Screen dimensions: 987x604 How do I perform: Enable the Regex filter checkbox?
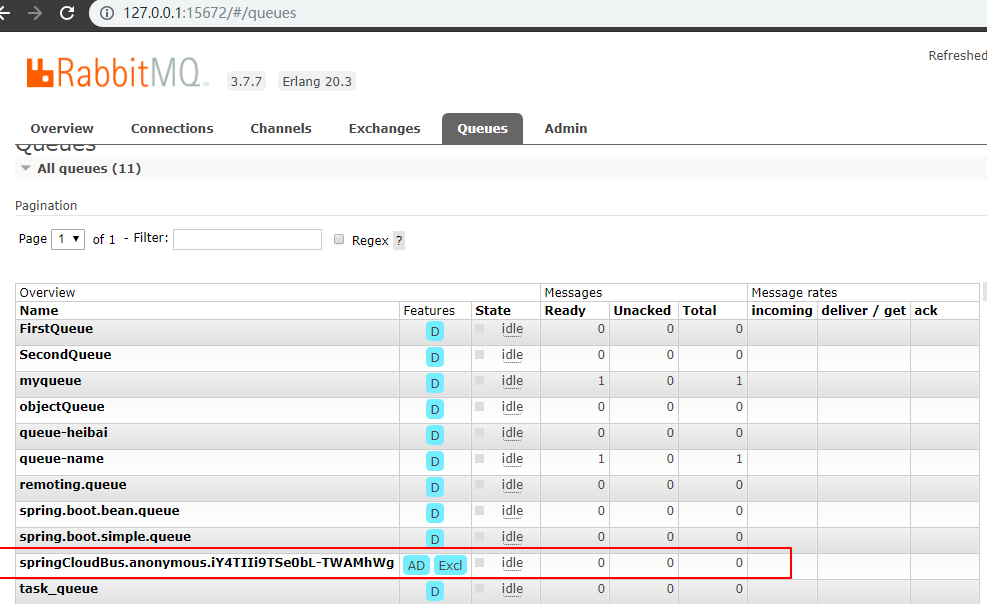point(340,240)
